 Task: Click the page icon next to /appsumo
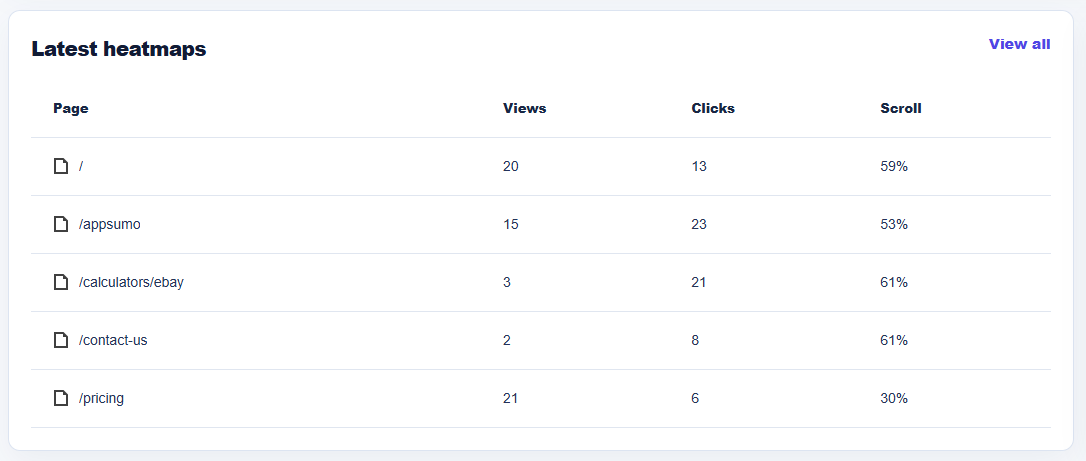61,224
